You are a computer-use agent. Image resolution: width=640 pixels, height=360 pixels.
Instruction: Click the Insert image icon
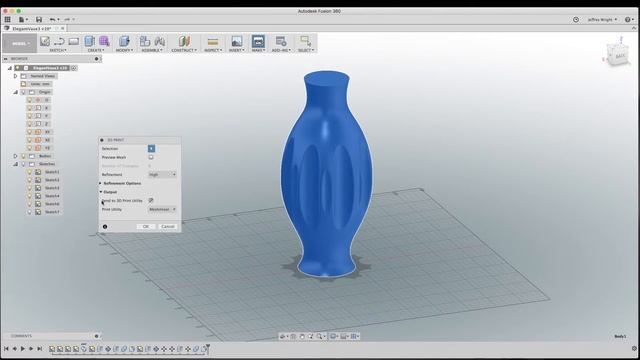236,41
